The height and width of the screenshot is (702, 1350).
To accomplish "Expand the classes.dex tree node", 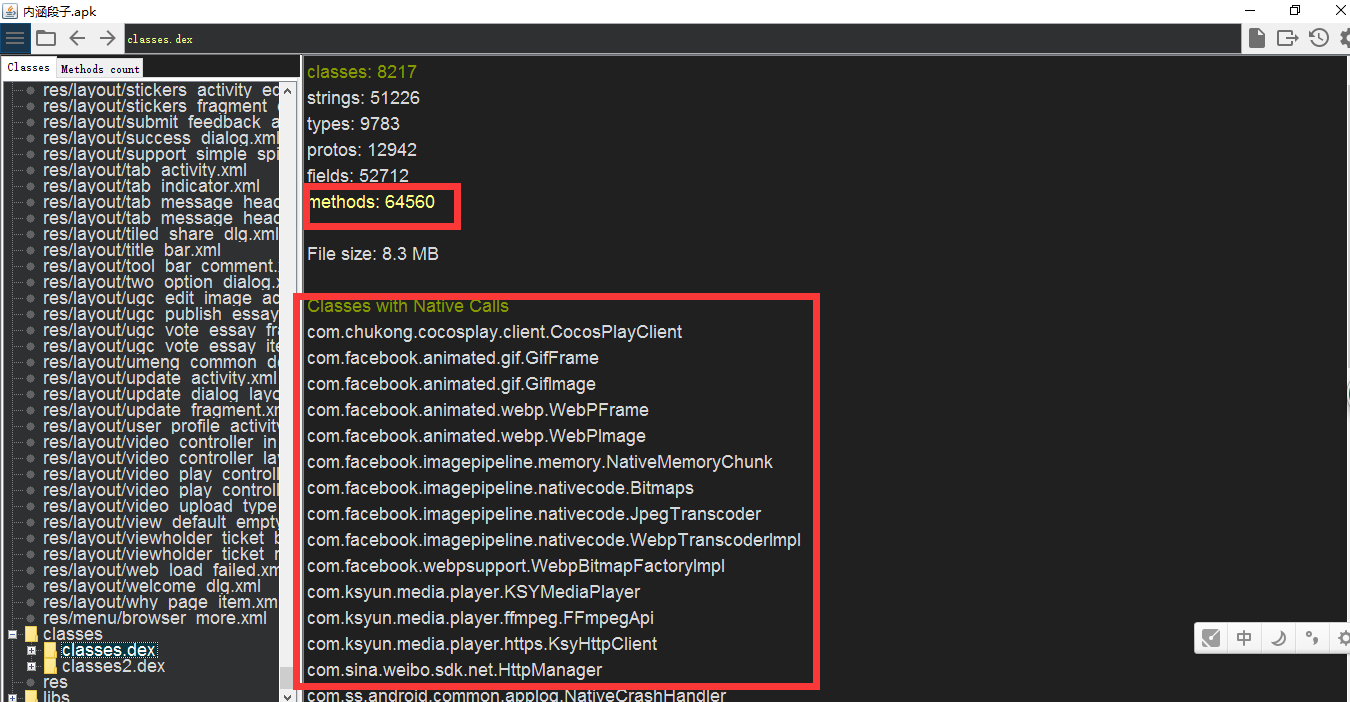I will pyautogui.click(x=32, y=651).
